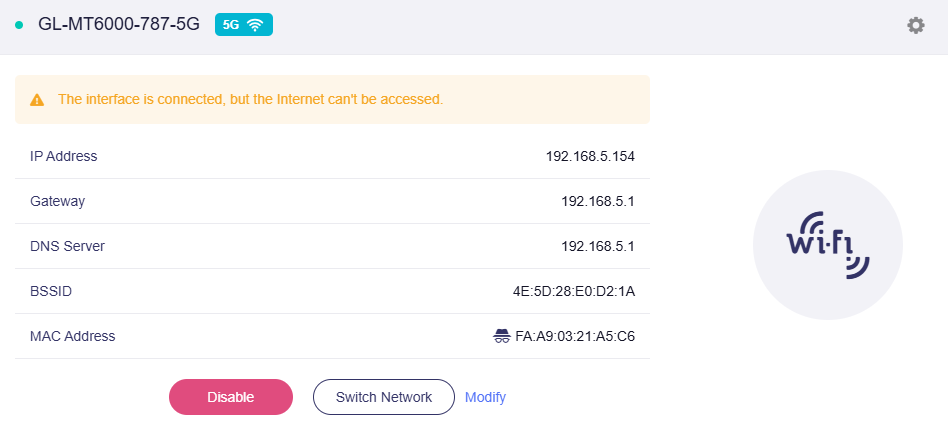The width and height of the screenshot is (948, 430).
Task: Click the MAC address incognito spy icon
Action: click(x=502, y=336)
